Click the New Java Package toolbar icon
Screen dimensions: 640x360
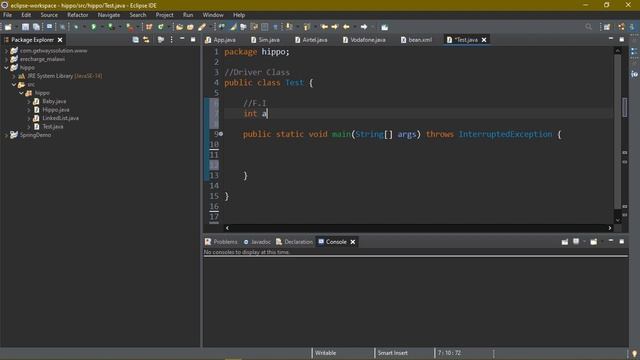149,27
